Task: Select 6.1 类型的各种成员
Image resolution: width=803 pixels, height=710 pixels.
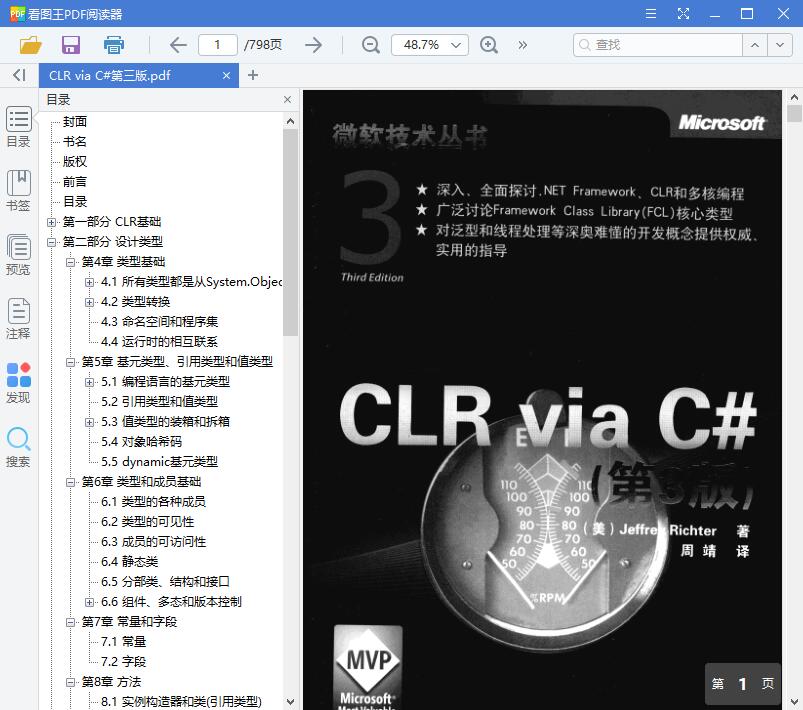Action: coord(153,502)
